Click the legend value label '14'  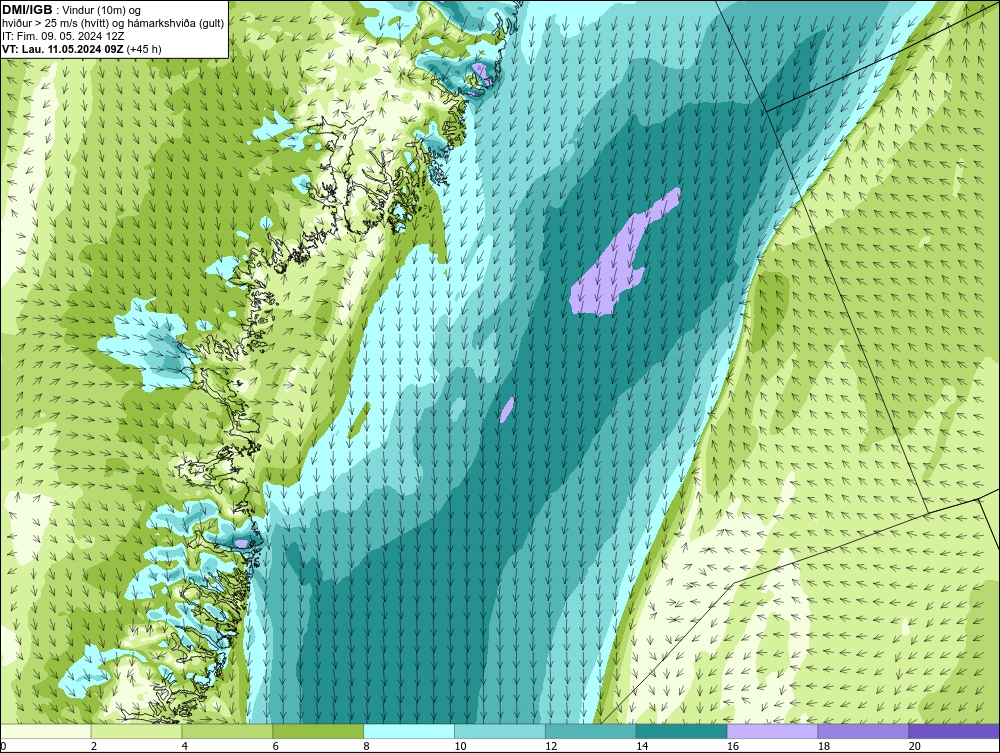[642, 746]
